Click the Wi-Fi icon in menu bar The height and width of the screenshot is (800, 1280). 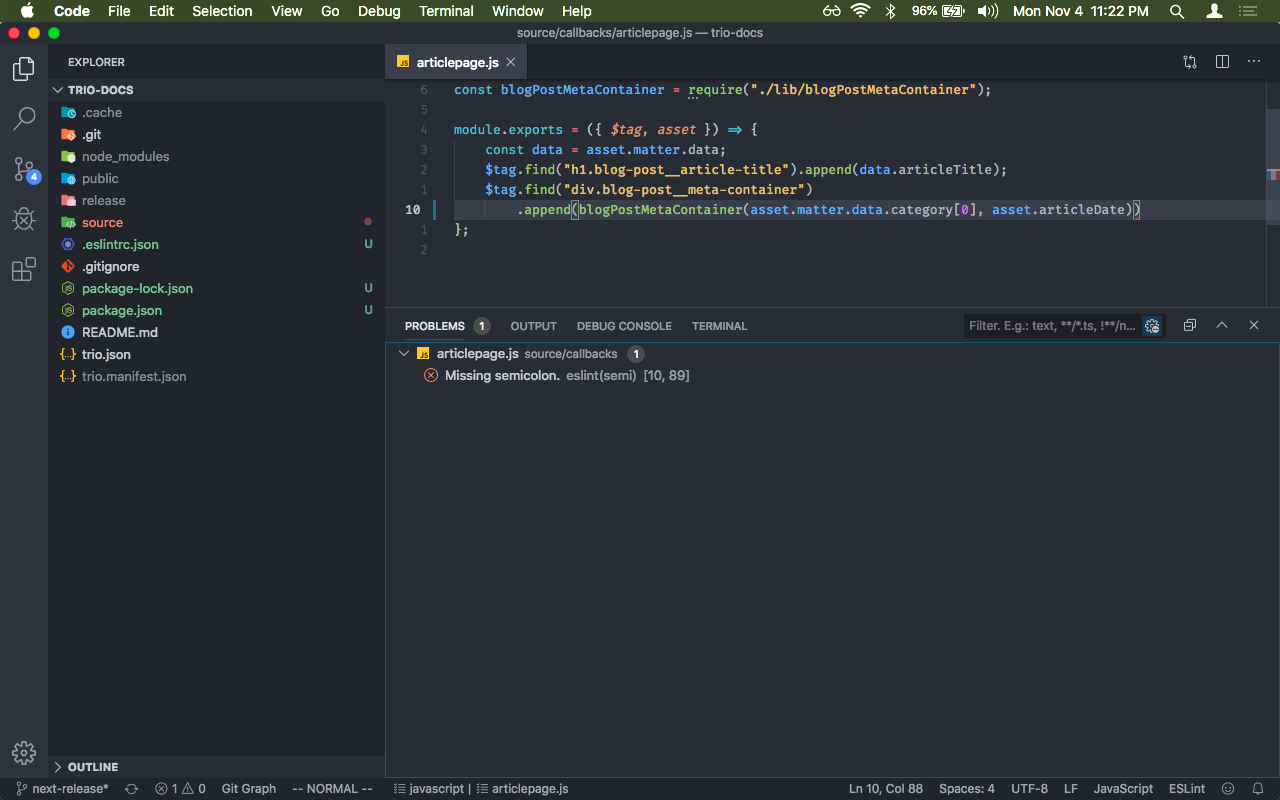pos(861,11)
